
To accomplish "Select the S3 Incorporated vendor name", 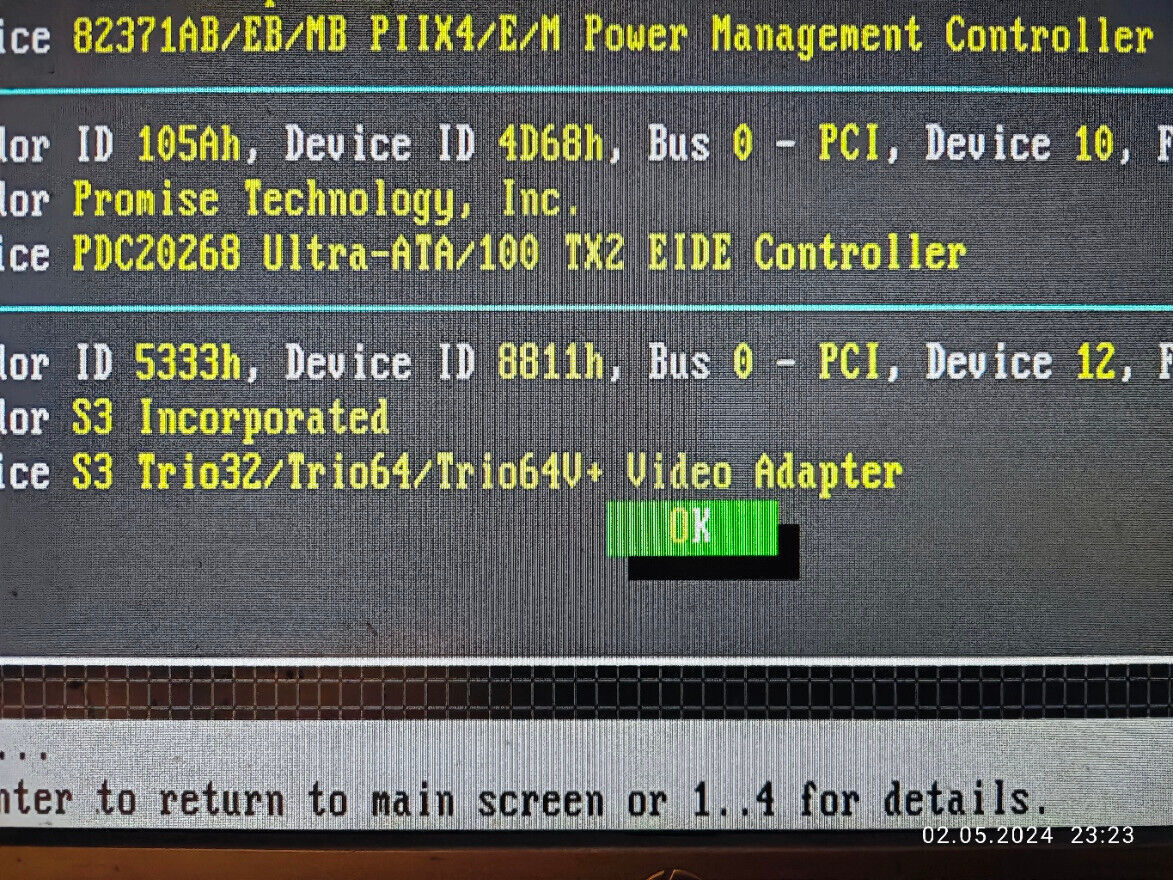I will 230,418.
